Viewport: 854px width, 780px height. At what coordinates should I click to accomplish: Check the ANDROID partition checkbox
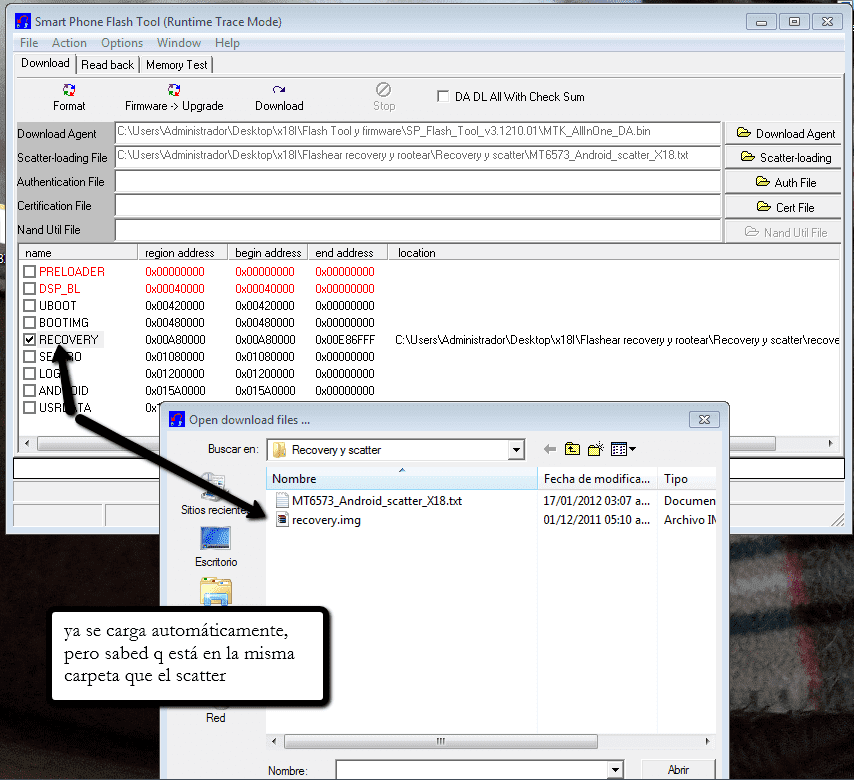pos(30,391)
